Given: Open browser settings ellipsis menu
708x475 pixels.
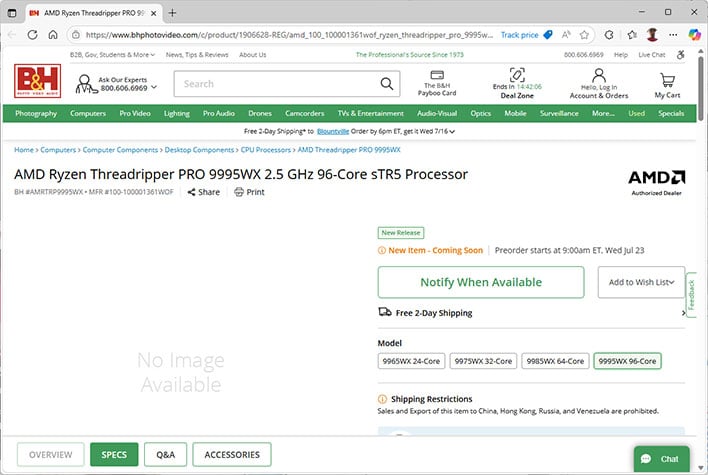Looking at the screenshot, I should click(x=673, y=35).
